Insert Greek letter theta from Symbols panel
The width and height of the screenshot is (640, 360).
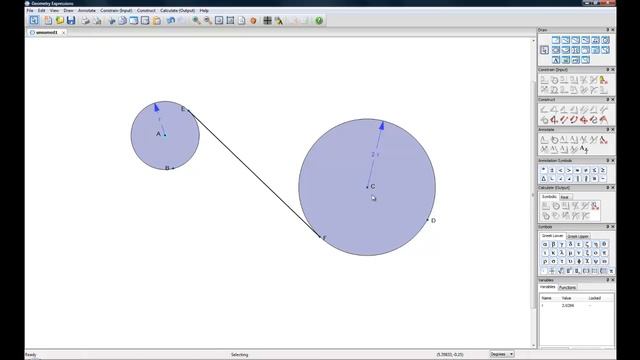point(604,244)
